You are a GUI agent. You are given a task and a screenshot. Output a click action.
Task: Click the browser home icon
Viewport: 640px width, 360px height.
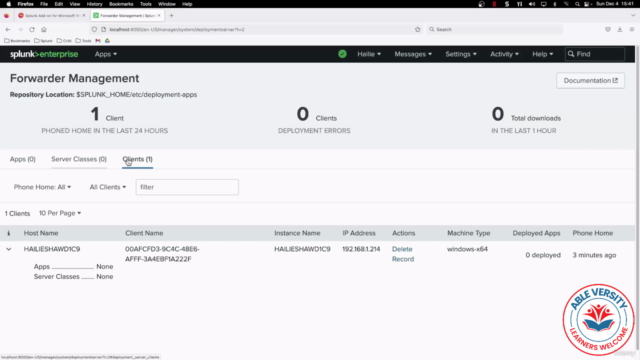[44, 29]
